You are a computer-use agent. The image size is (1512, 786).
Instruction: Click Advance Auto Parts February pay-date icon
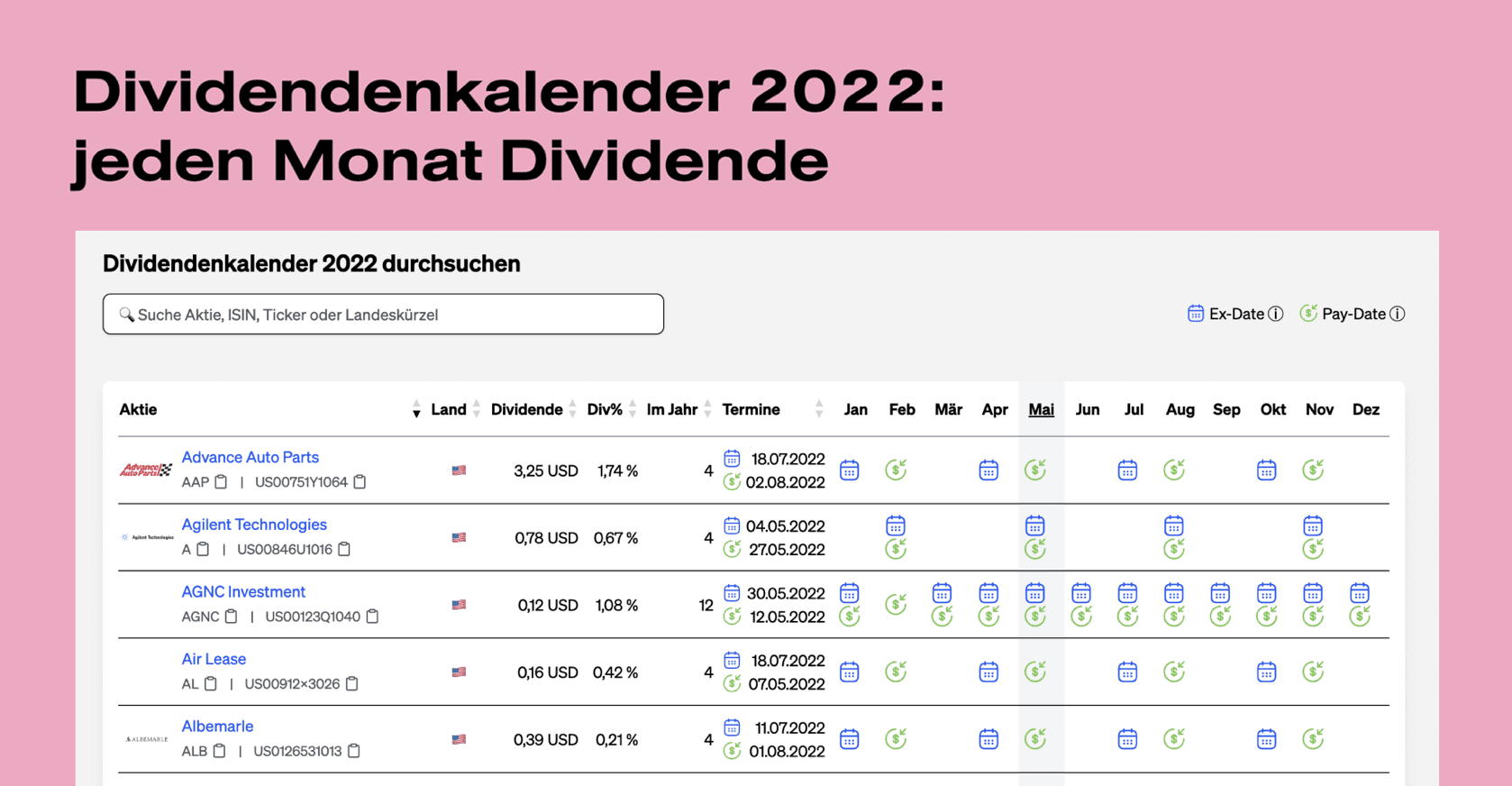point(896,470)
